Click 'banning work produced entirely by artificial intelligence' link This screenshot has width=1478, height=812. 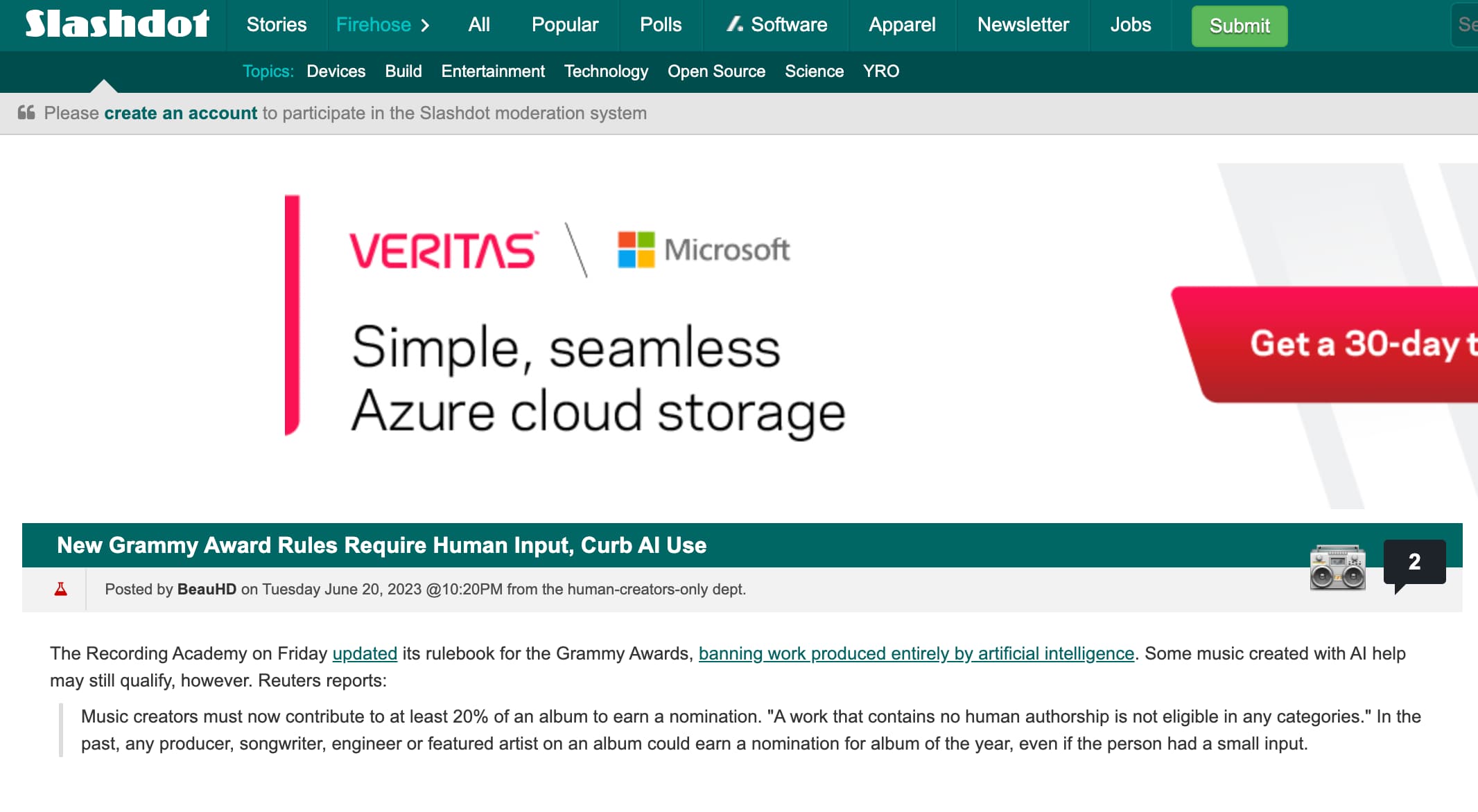pyautogui.click(x=916, y=653)
